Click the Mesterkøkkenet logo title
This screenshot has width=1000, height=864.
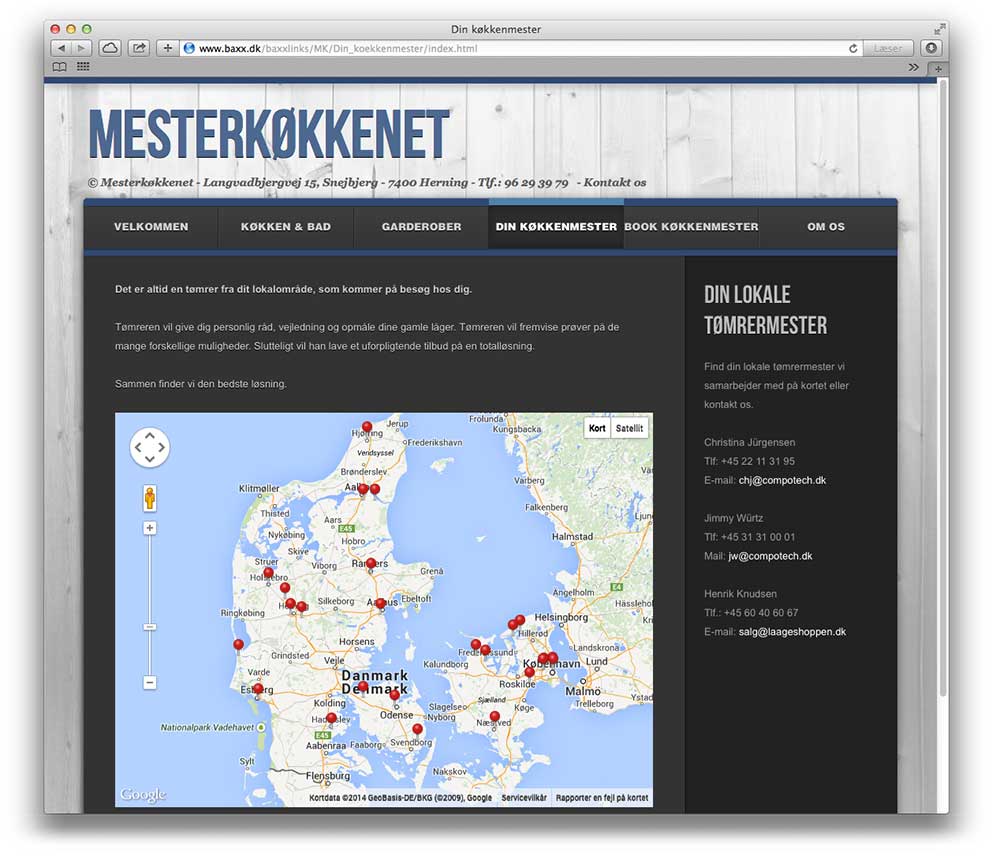269,134
